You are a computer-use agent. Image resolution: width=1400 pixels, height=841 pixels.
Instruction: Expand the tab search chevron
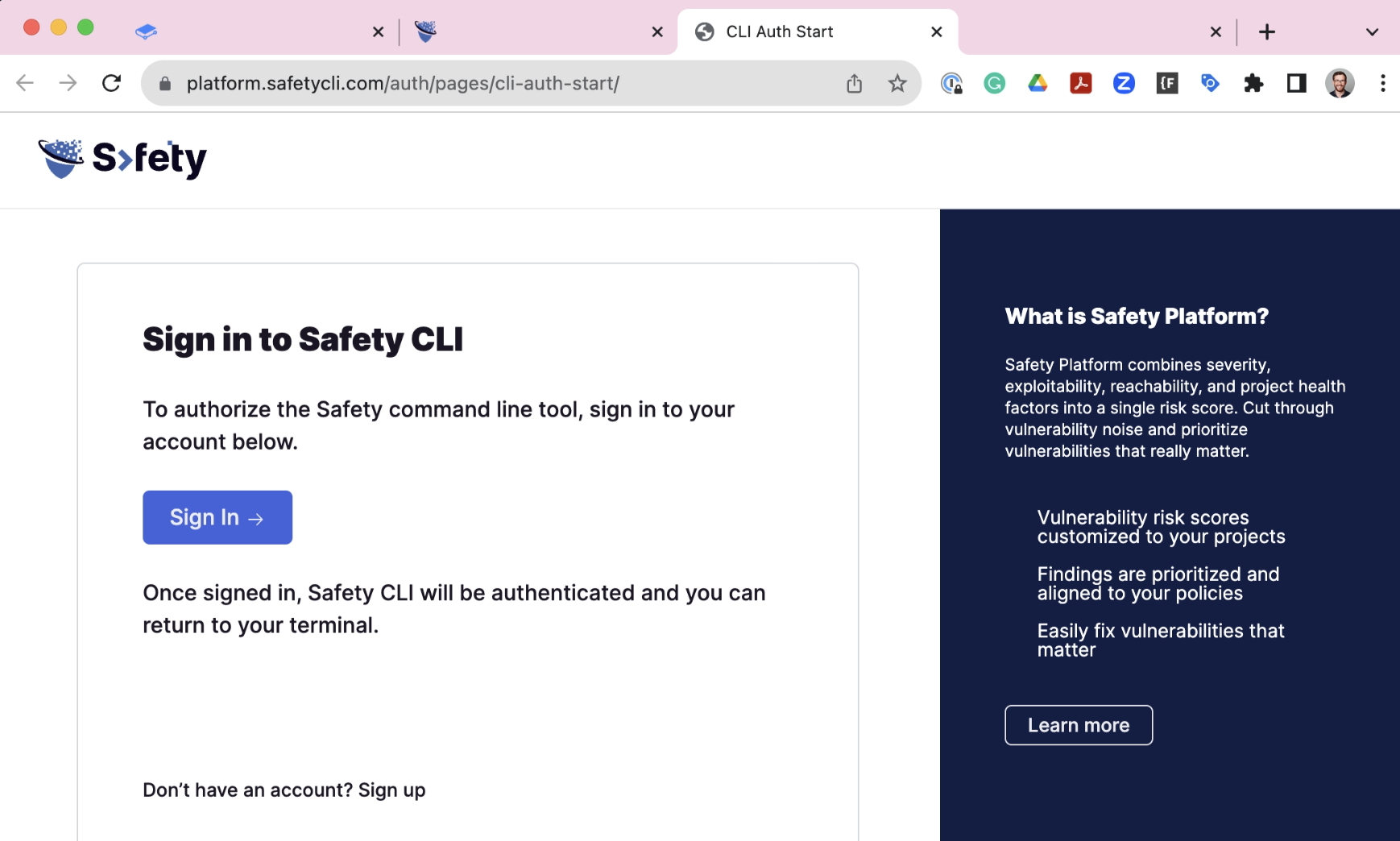point(1372,32)
